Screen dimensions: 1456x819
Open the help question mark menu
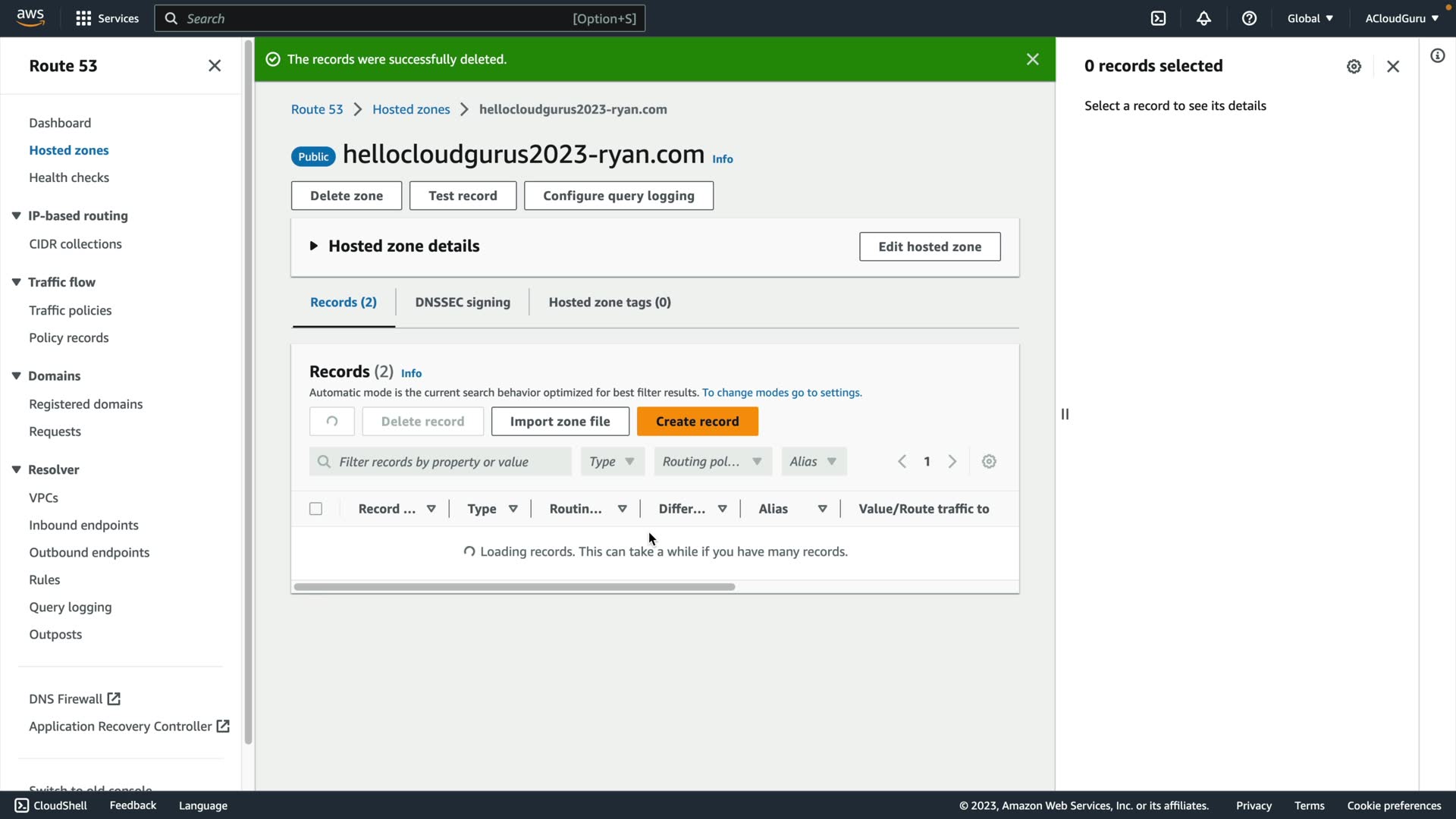(x=1249, y=18)
